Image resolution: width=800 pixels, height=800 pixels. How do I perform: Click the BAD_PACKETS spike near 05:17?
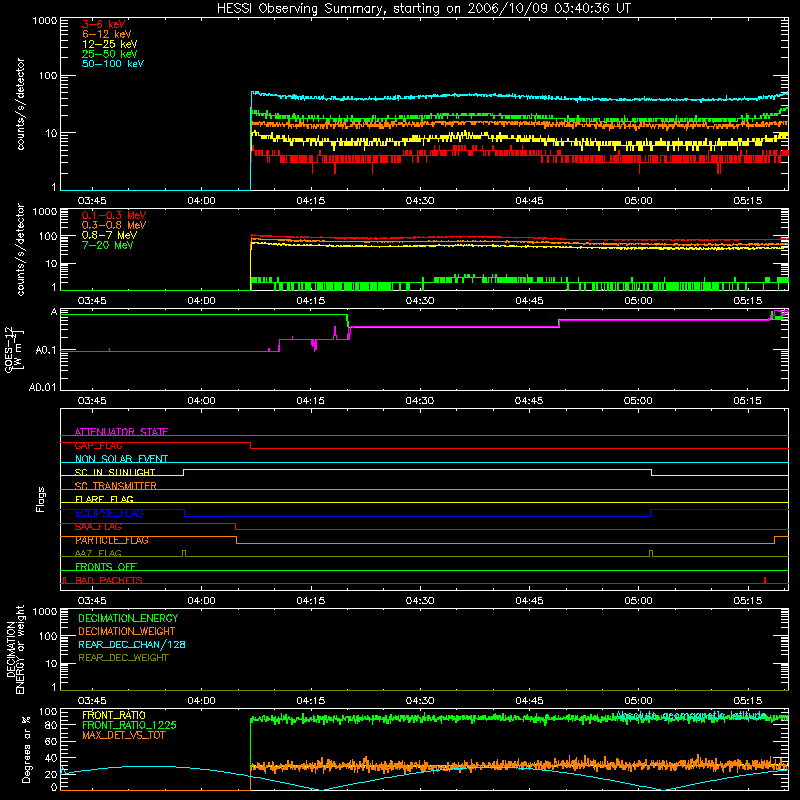coord(765,580)
